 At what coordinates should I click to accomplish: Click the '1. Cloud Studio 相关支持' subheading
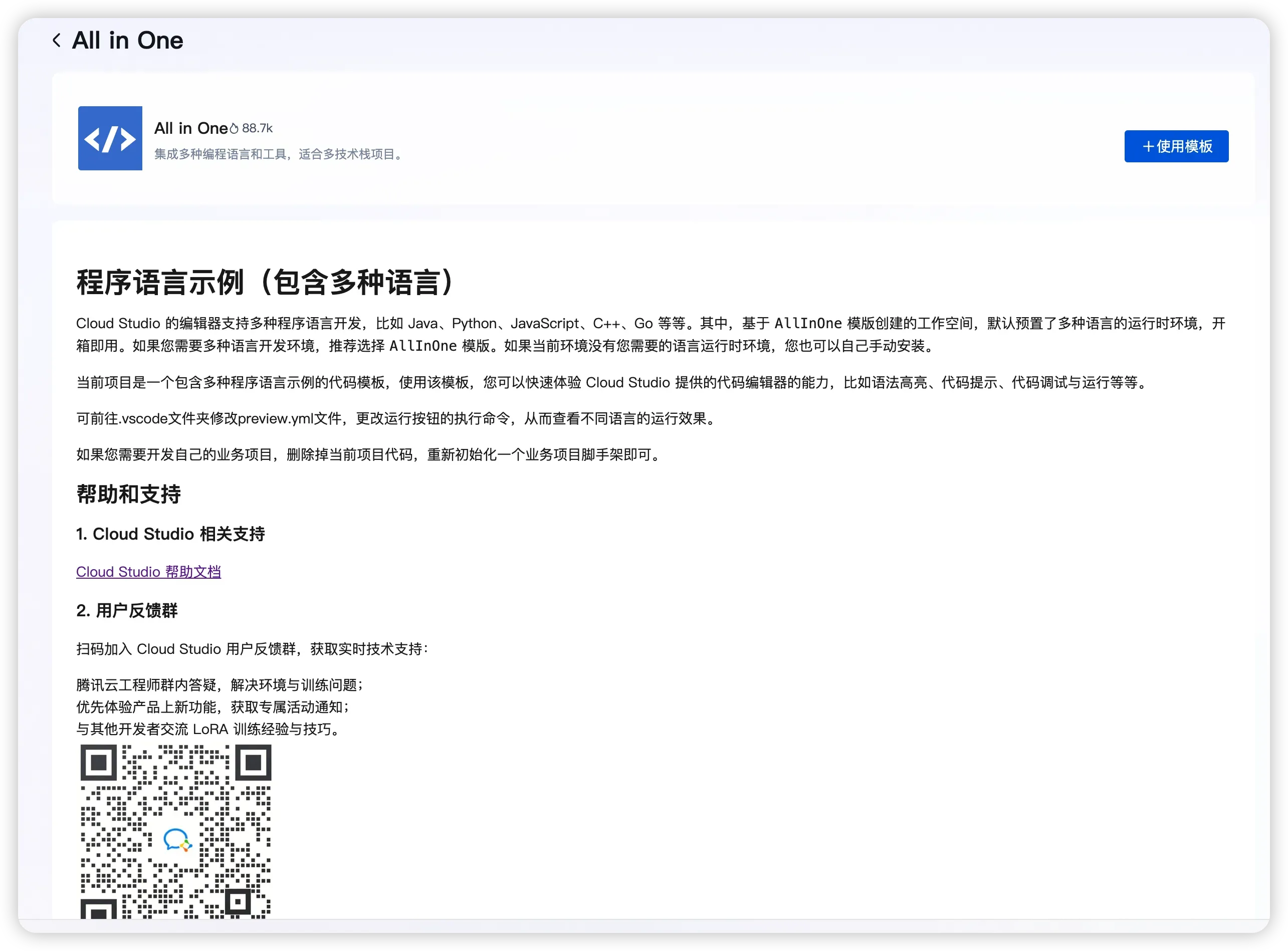170,534
